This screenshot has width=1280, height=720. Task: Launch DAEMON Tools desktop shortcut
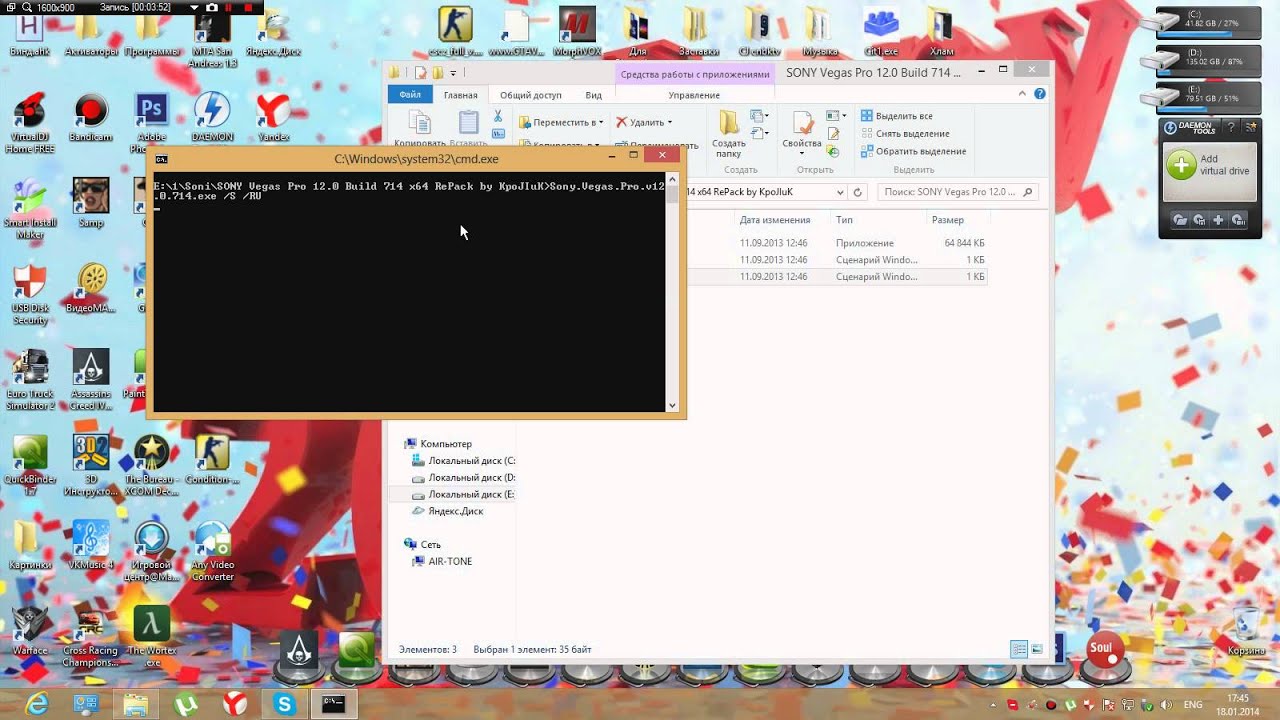[212, 118]
